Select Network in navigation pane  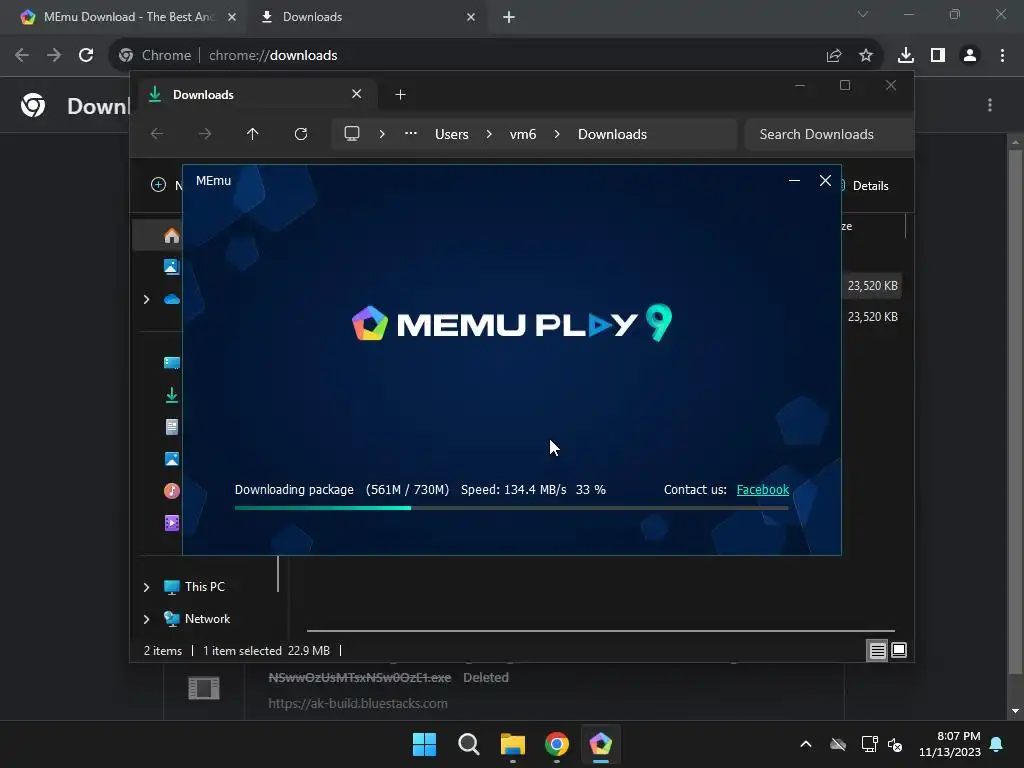pyautogui.click(x=208, y=618)
